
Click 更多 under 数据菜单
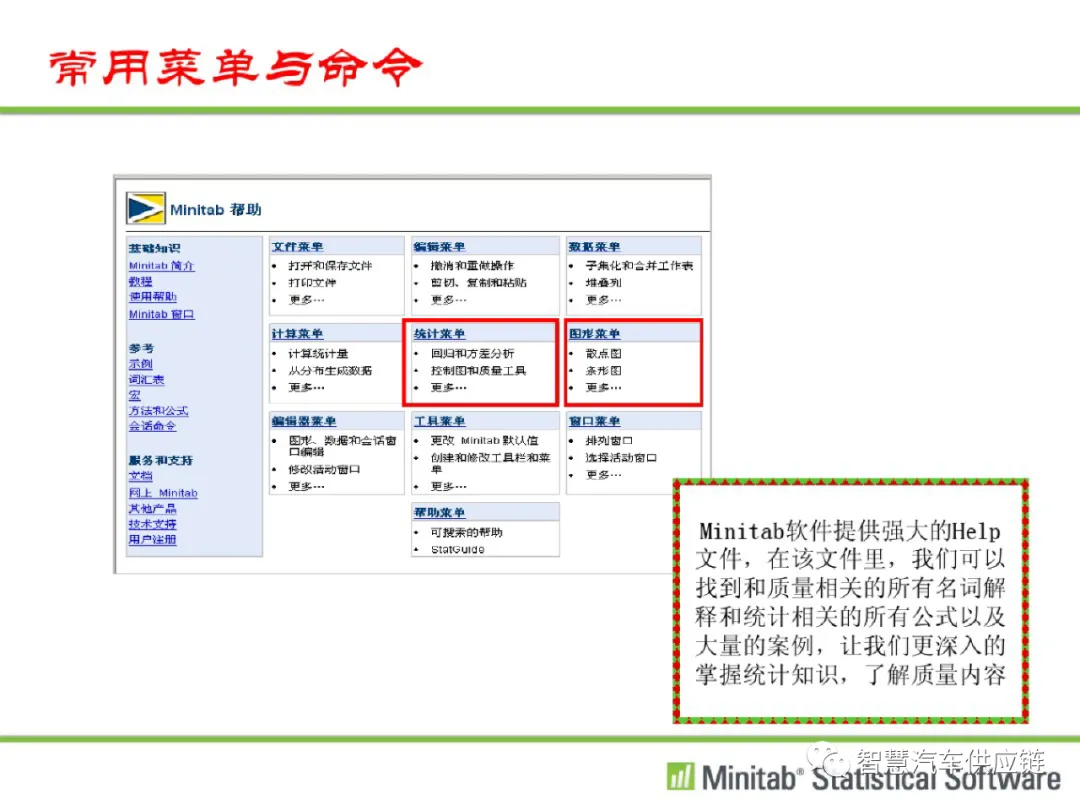click(x=603, y=300)
